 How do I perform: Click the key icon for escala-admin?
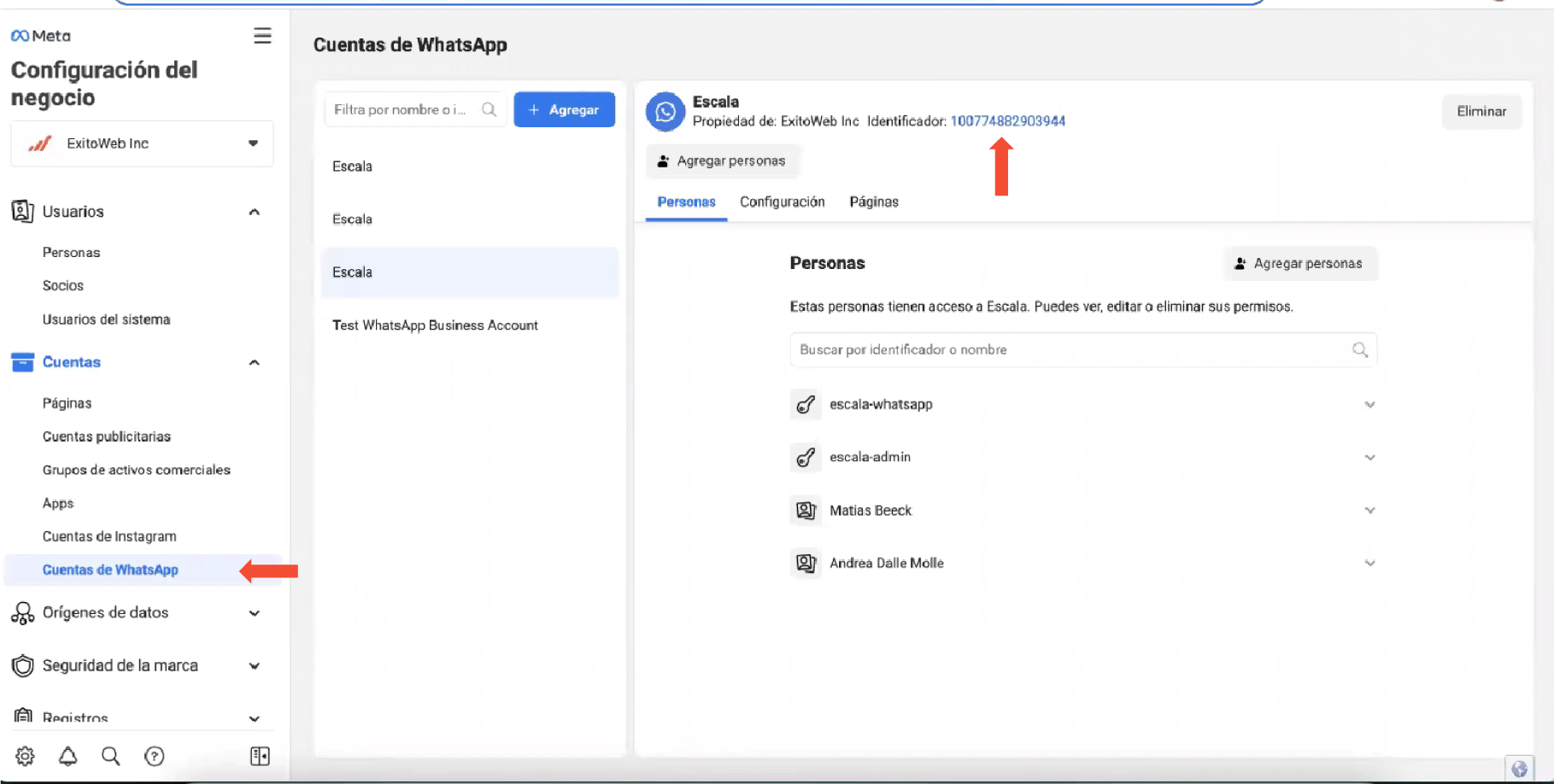coord(806,457)
